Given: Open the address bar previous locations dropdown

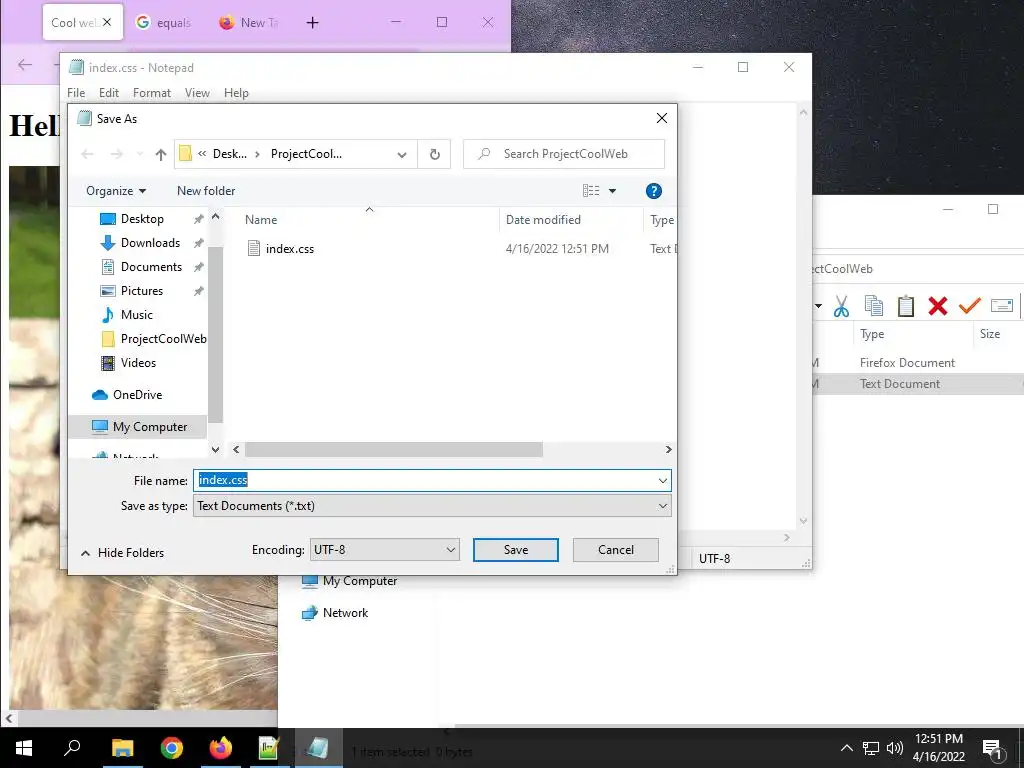Looking at the screenshot, I should [x=402, y=155].
